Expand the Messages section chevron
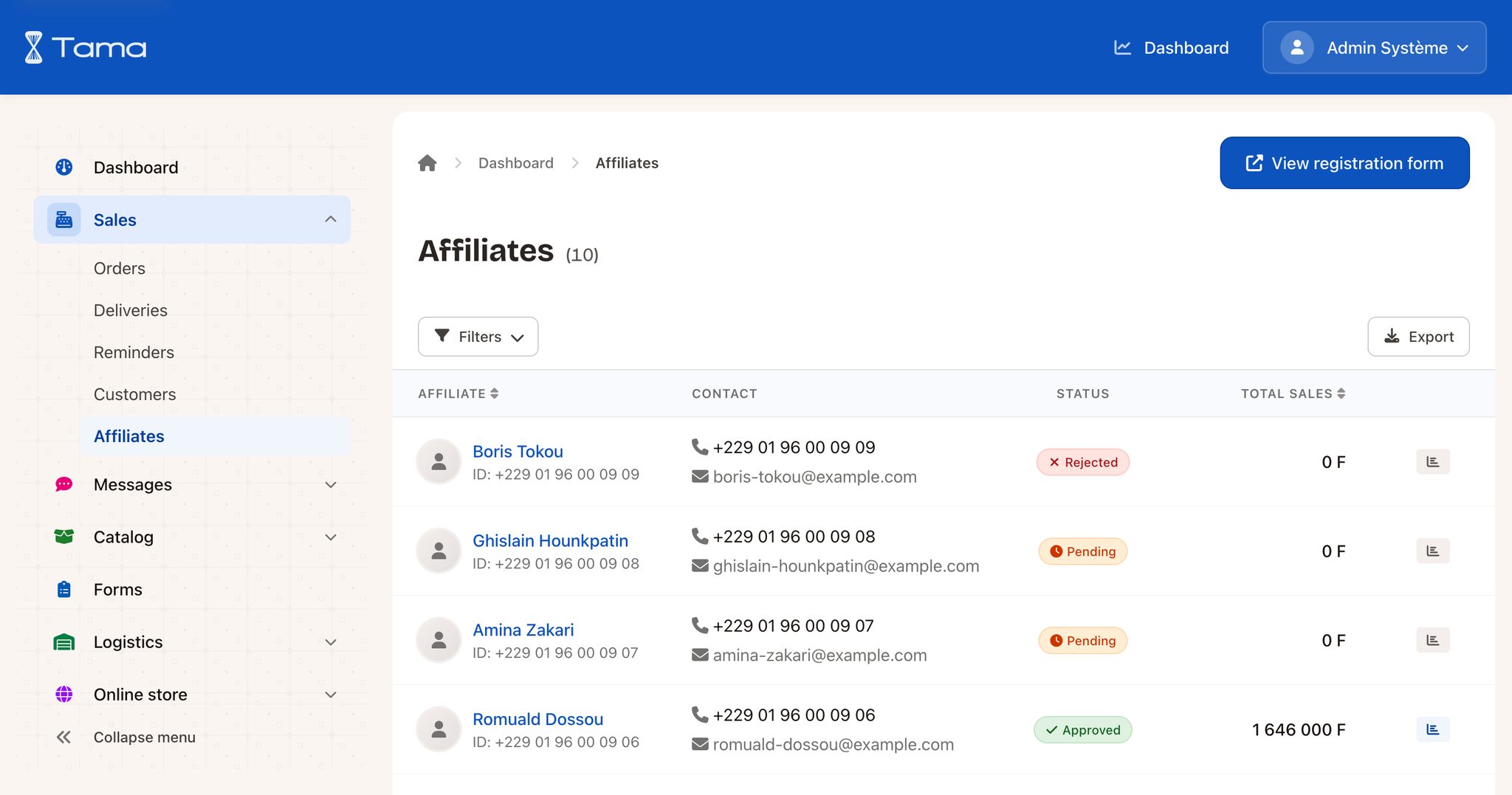 point(331,485)
